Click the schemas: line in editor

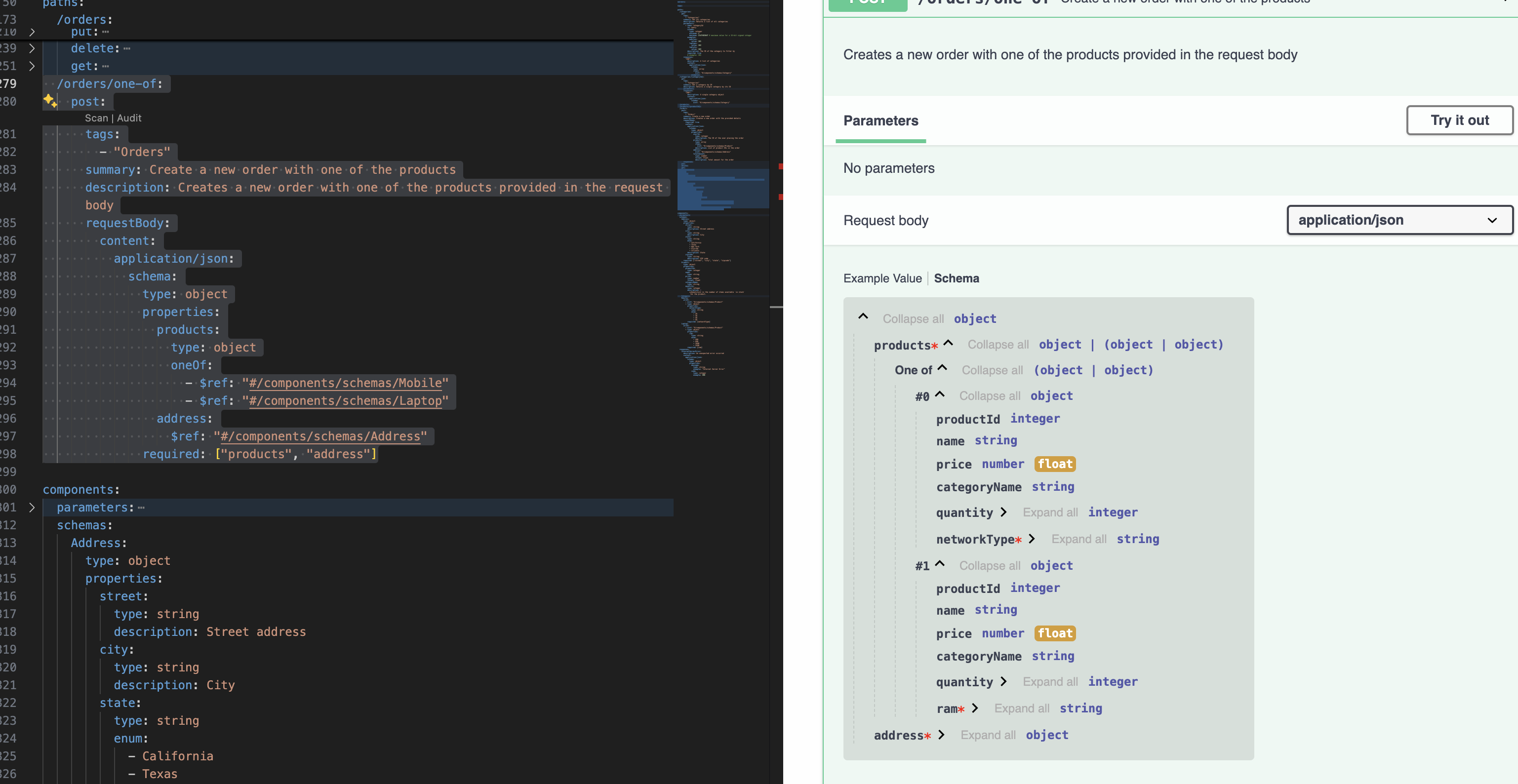(84, 525)
